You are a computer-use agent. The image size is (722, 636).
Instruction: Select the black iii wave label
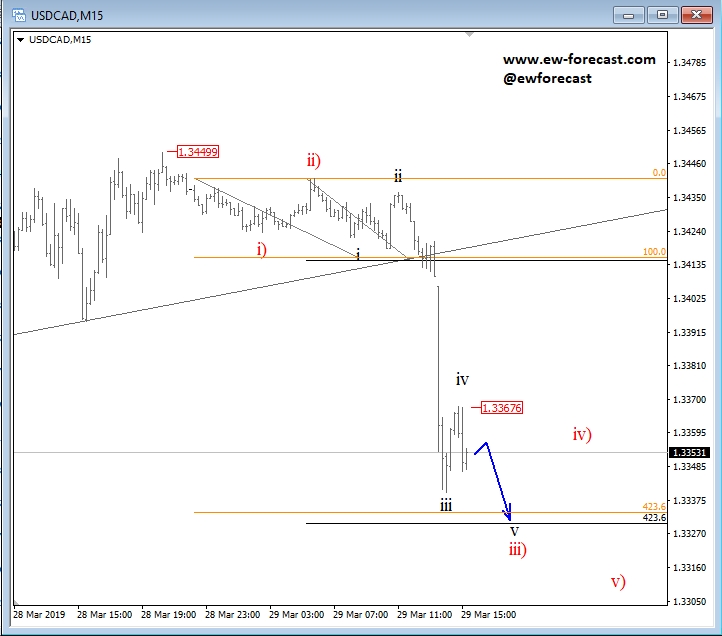coord(446,505)
